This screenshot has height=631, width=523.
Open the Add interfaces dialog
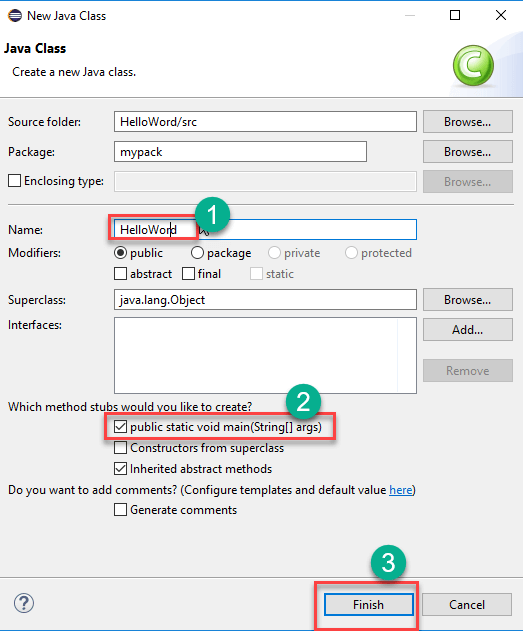coord(467,330)
